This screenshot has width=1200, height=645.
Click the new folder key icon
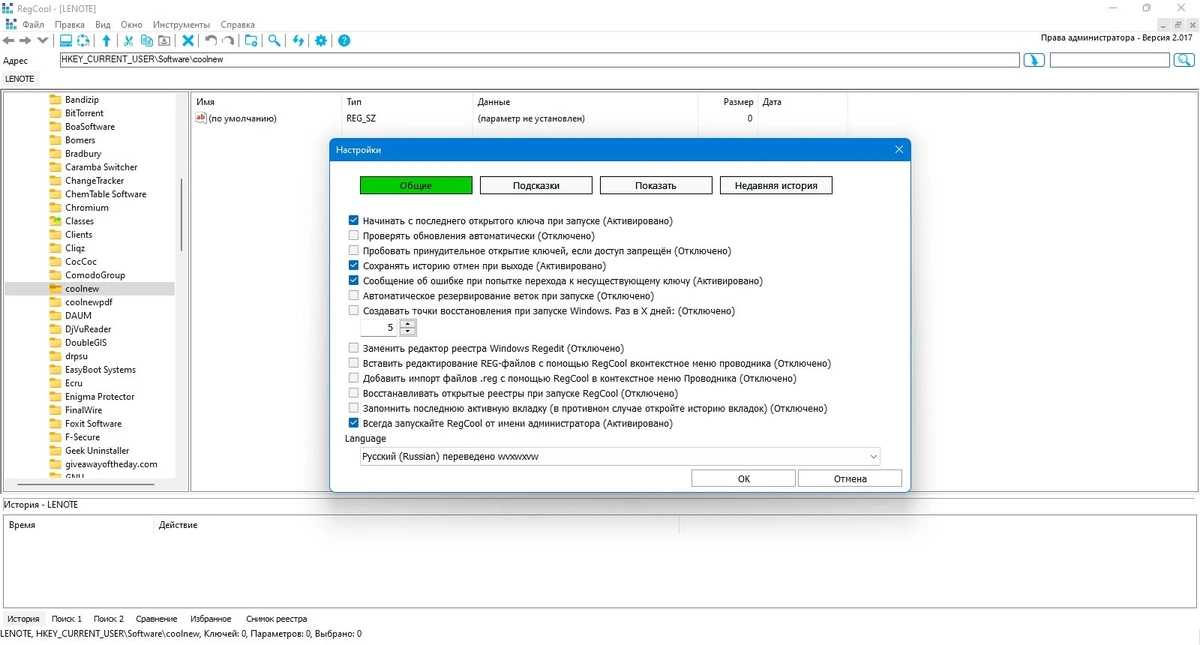tap(251, 41)
